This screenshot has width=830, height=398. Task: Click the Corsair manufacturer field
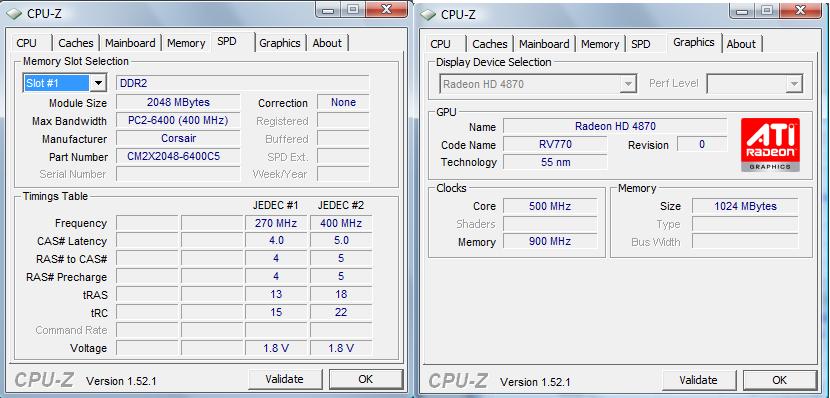pyautogui.click(x=178, y=138)
